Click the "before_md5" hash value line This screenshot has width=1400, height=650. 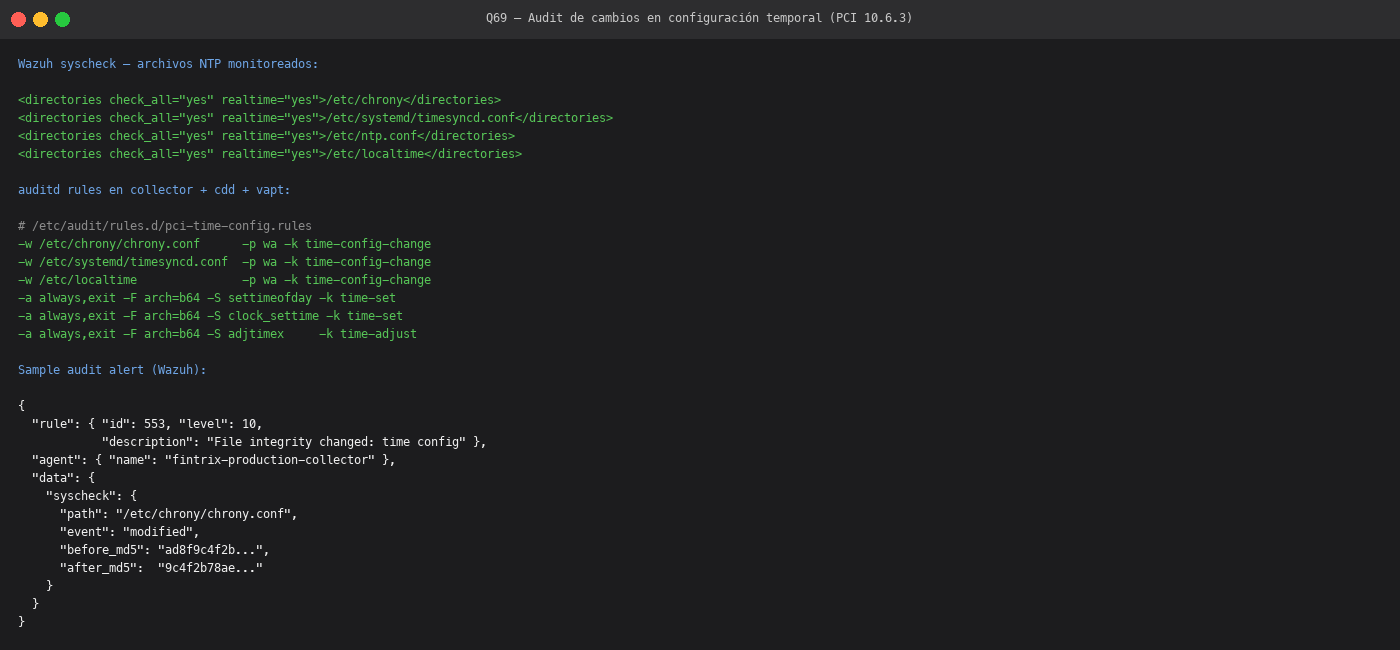click(165, 550)
